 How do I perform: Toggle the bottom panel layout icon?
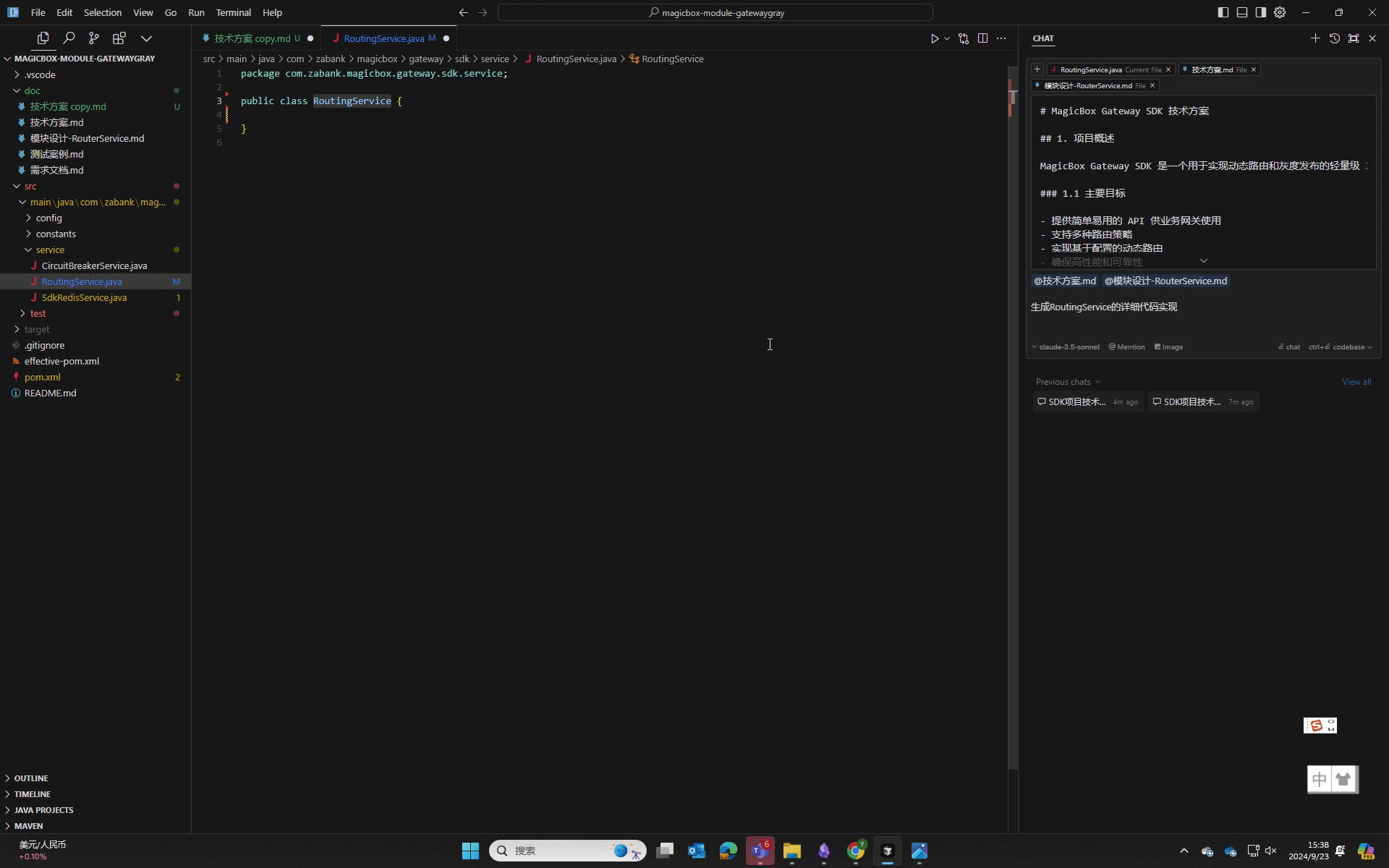(1242, 12)
